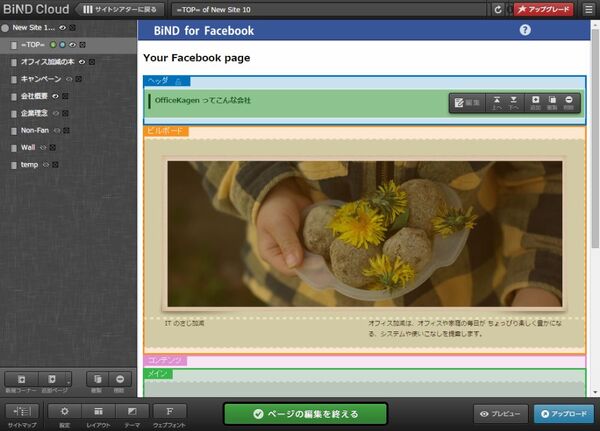Toggle visibility eye for キャンペーン page

coord(69,79)
